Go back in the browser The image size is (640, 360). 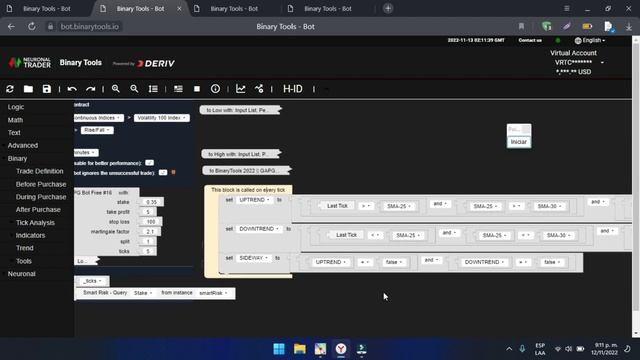[x=11, y=27]
